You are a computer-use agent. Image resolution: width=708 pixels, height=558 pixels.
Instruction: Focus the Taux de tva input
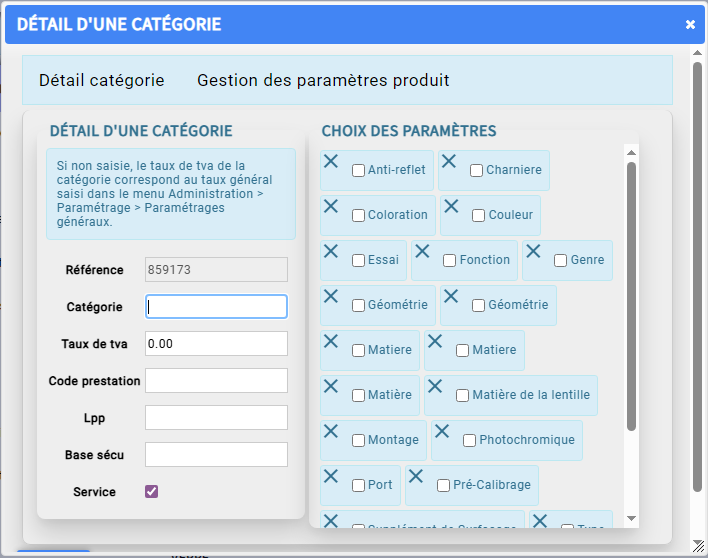click(216, 343)
